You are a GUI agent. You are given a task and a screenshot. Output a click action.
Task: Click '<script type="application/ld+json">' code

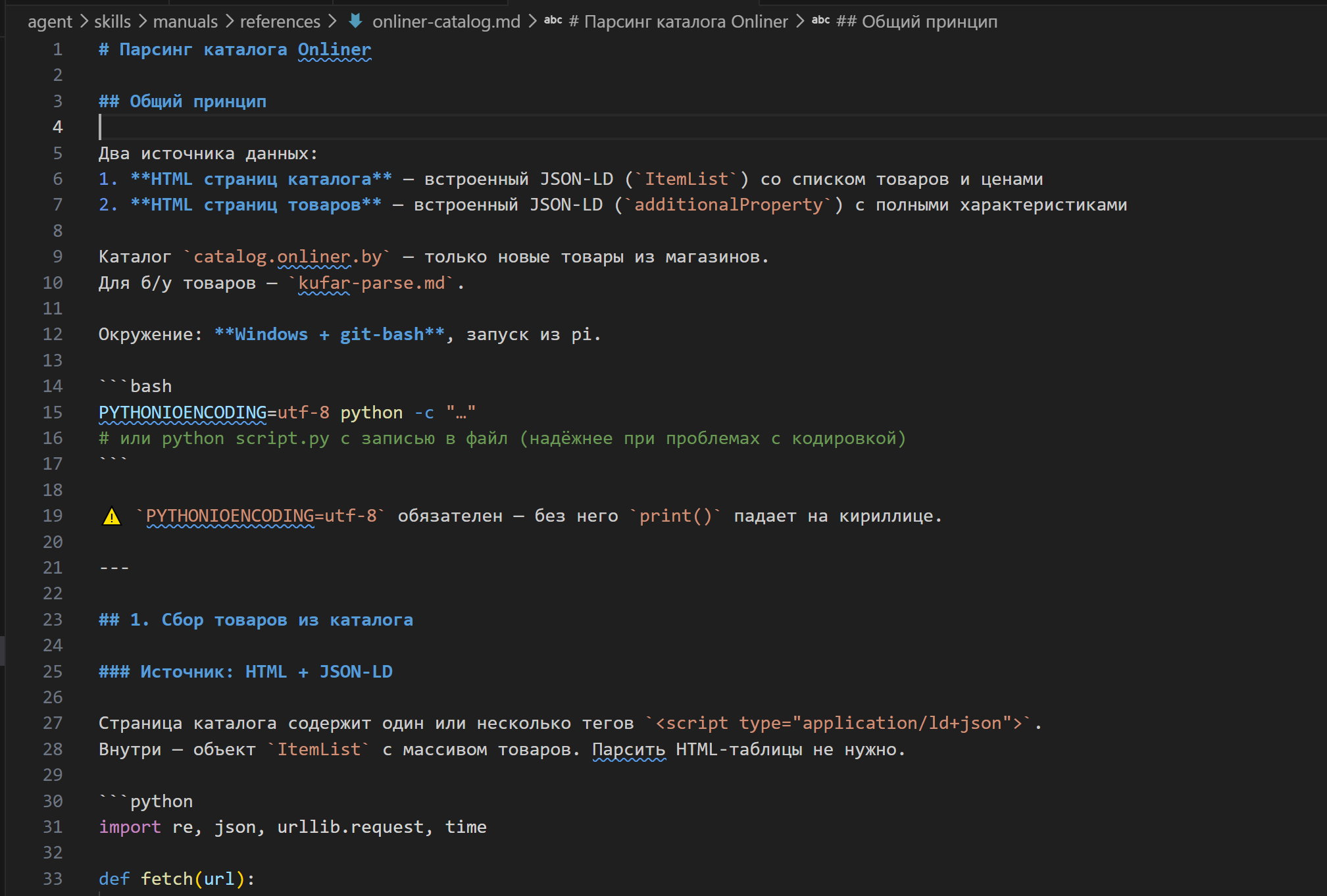839,724
